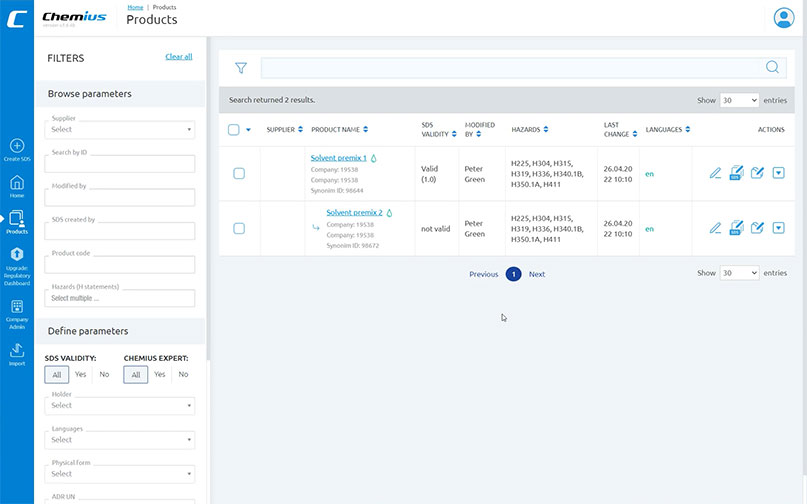
Task: Toggle the select-all checkbox in table header
Action: coord(234,129)
